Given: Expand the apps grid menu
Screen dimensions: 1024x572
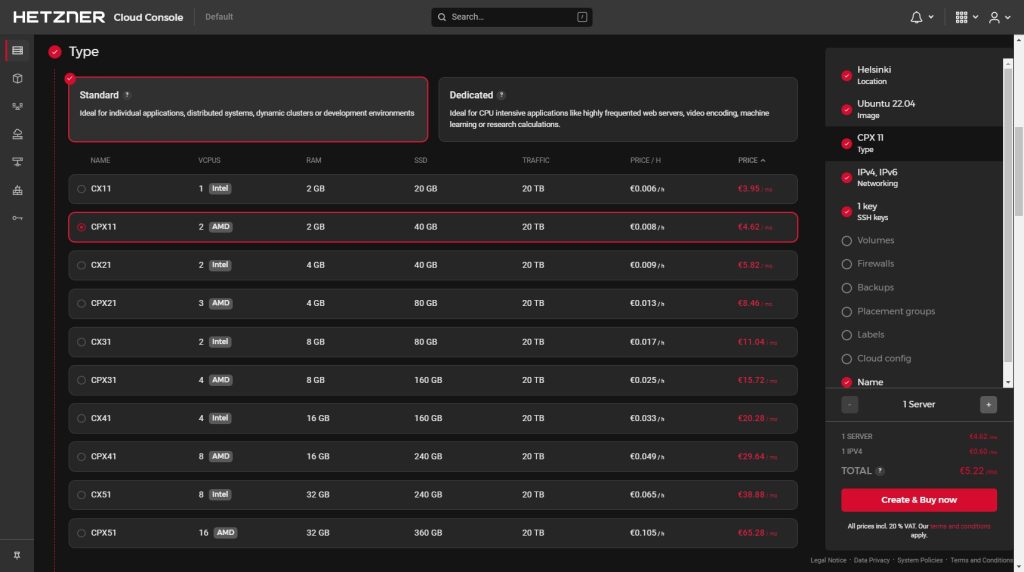Looking at the screenshot, I should (x=966, y=17).
